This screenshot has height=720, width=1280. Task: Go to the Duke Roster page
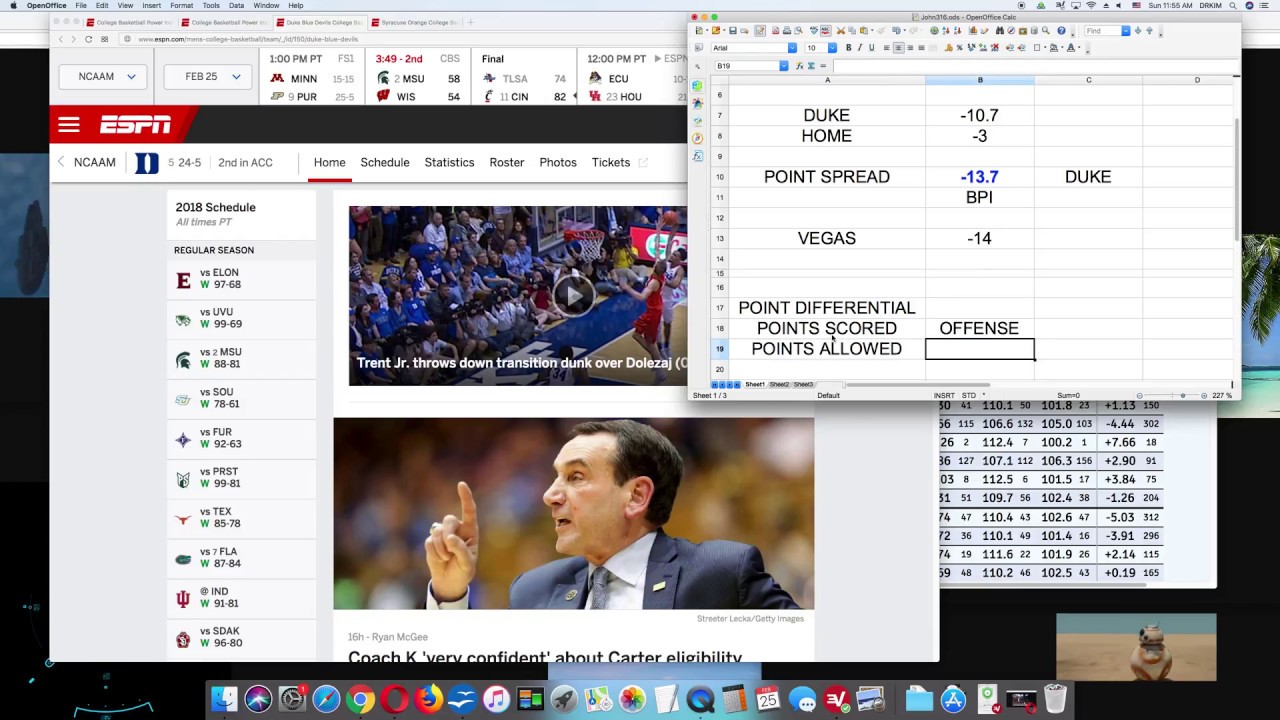(506, 162)
